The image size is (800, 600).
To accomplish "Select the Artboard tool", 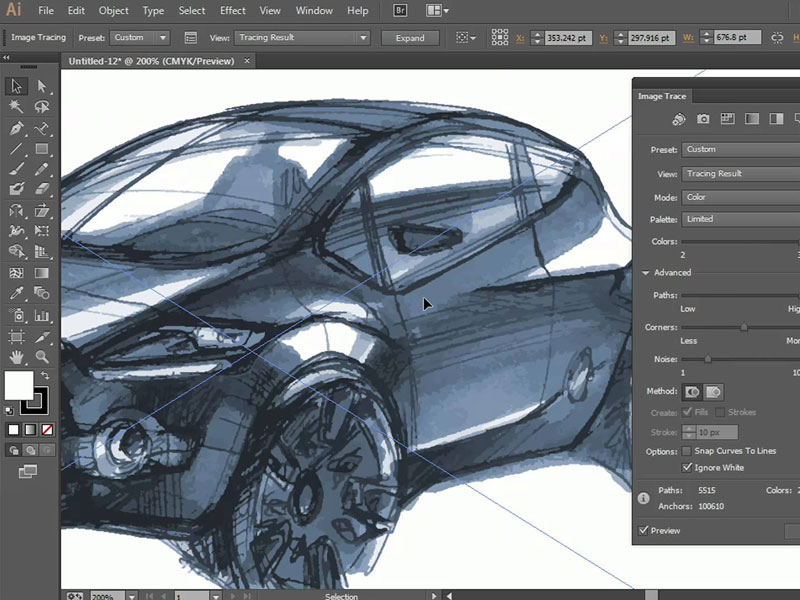I will 16,337.
